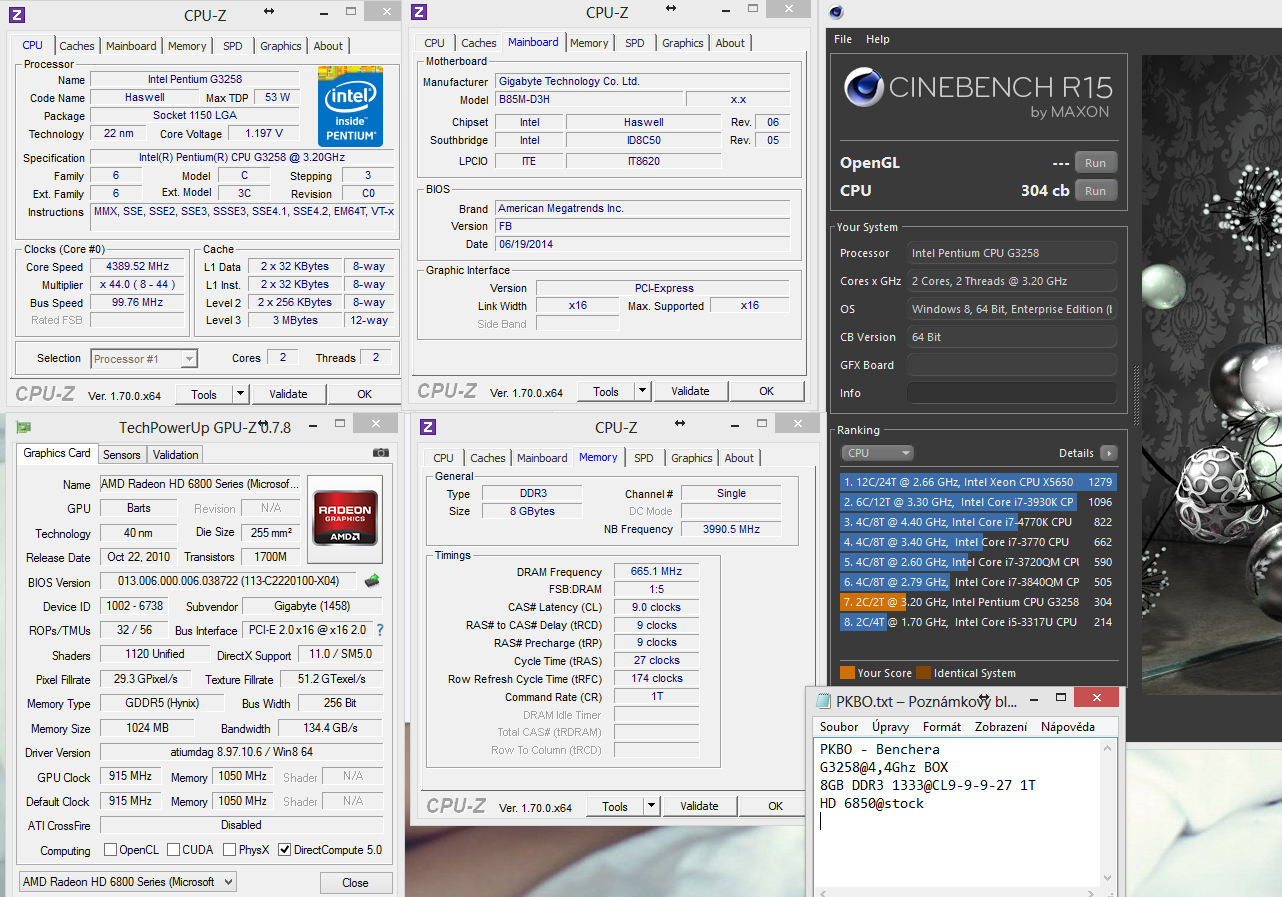Select the Intel Xeon CPU X5650 ranking row
The width and height of the screenshot is (1282, 897).
click(977, 482)
